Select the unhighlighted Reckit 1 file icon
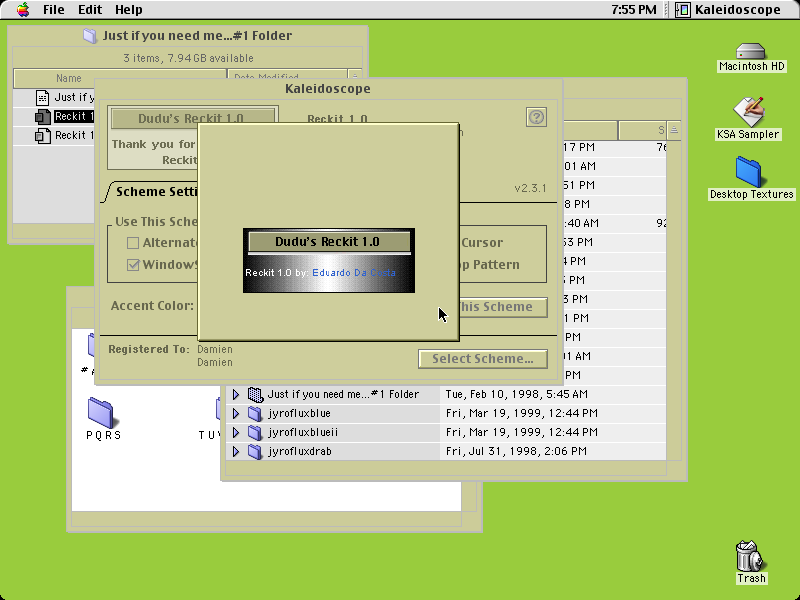The height and width of the screenshot is (600, 800). coord(43,136)
